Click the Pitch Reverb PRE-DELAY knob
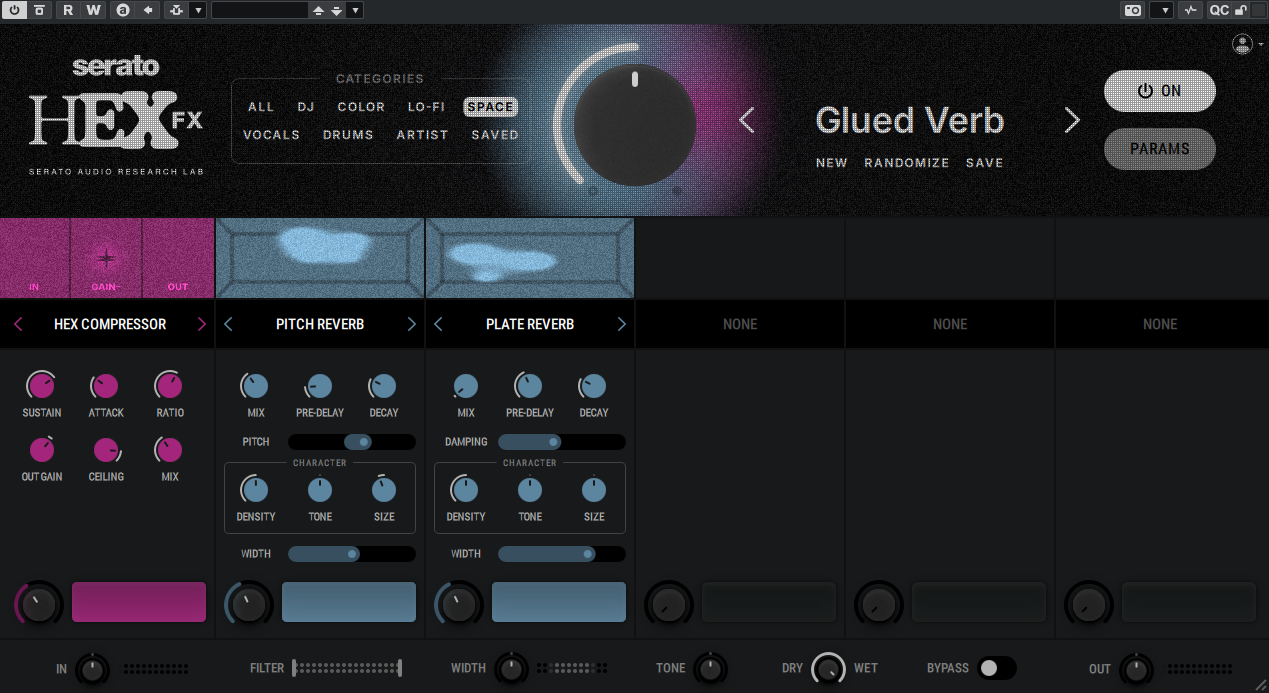Screen dimensions: 1269x693 (319, 386)
